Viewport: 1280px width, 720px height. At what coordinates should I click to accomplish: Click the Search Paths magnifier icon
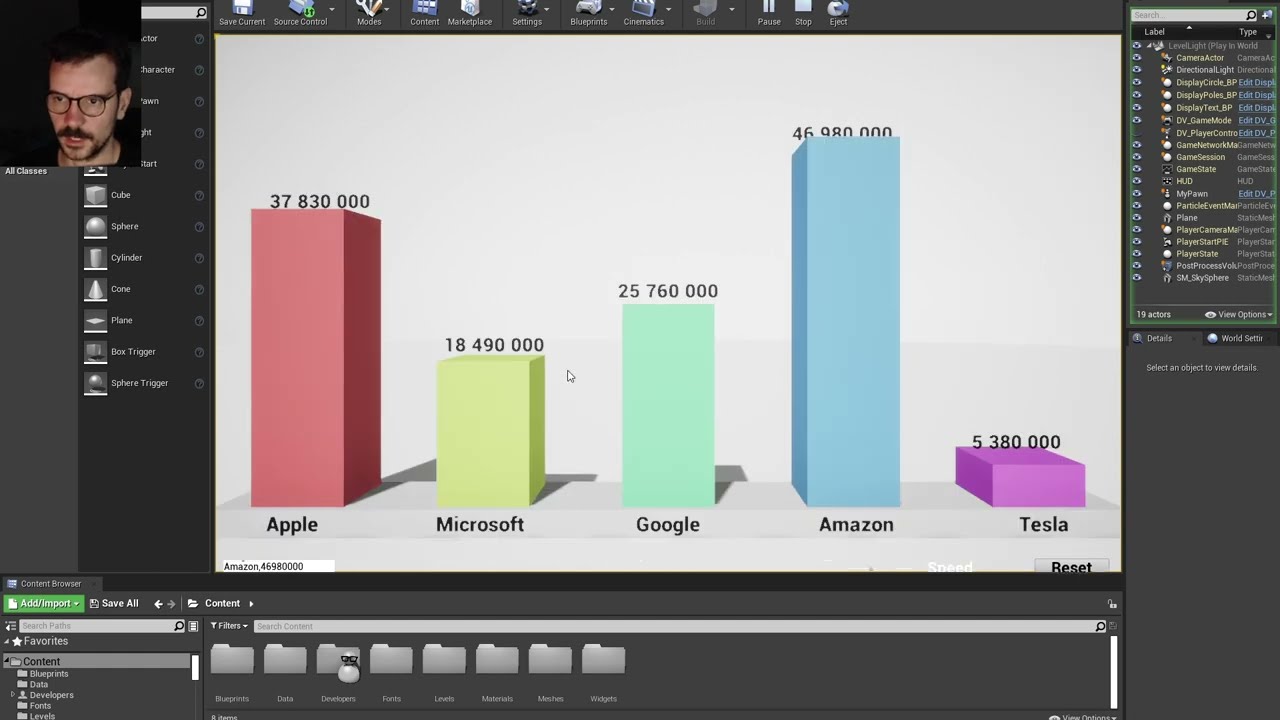179,626
